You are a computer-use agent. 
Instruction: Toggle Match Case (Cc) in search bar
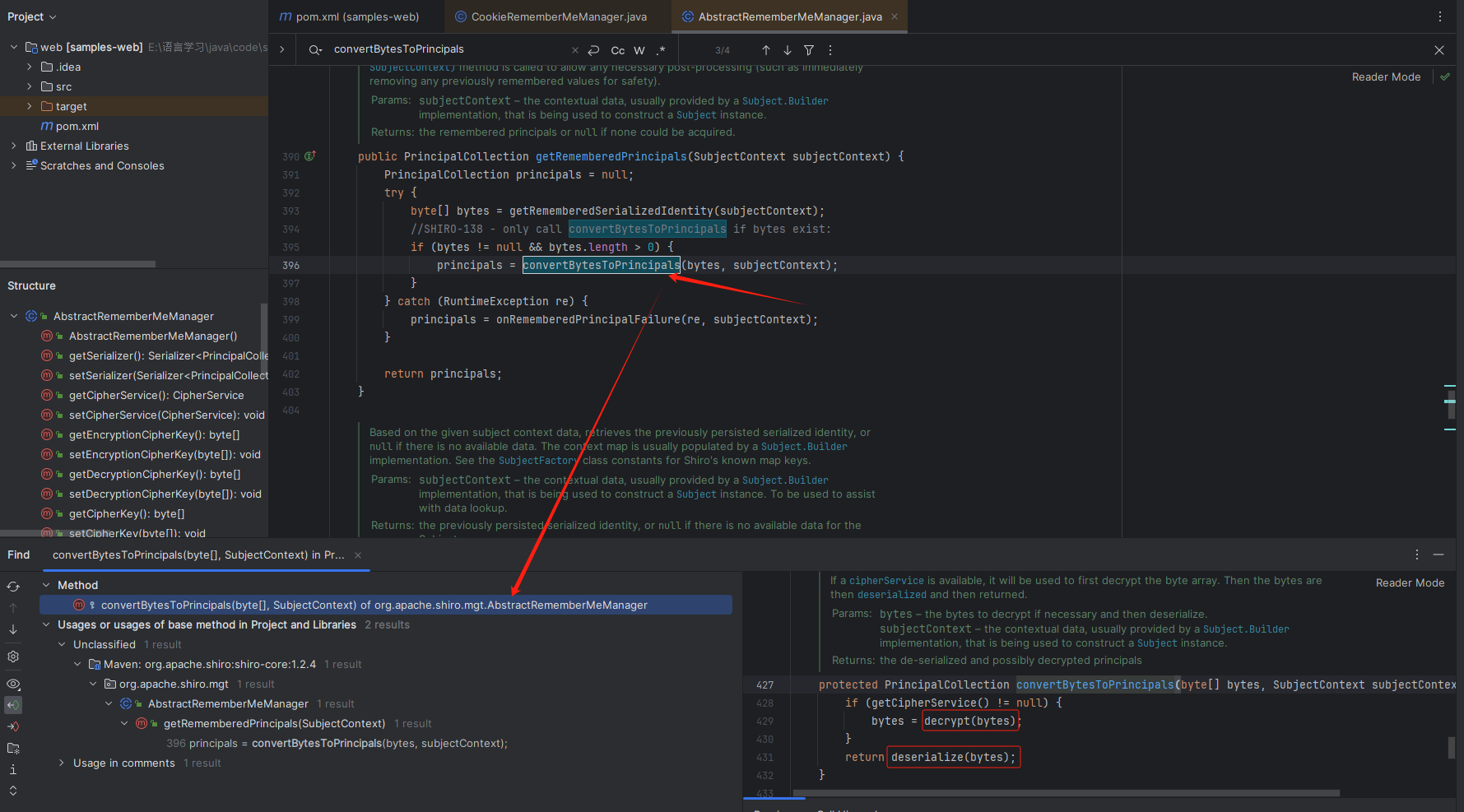tap(617, 50)
